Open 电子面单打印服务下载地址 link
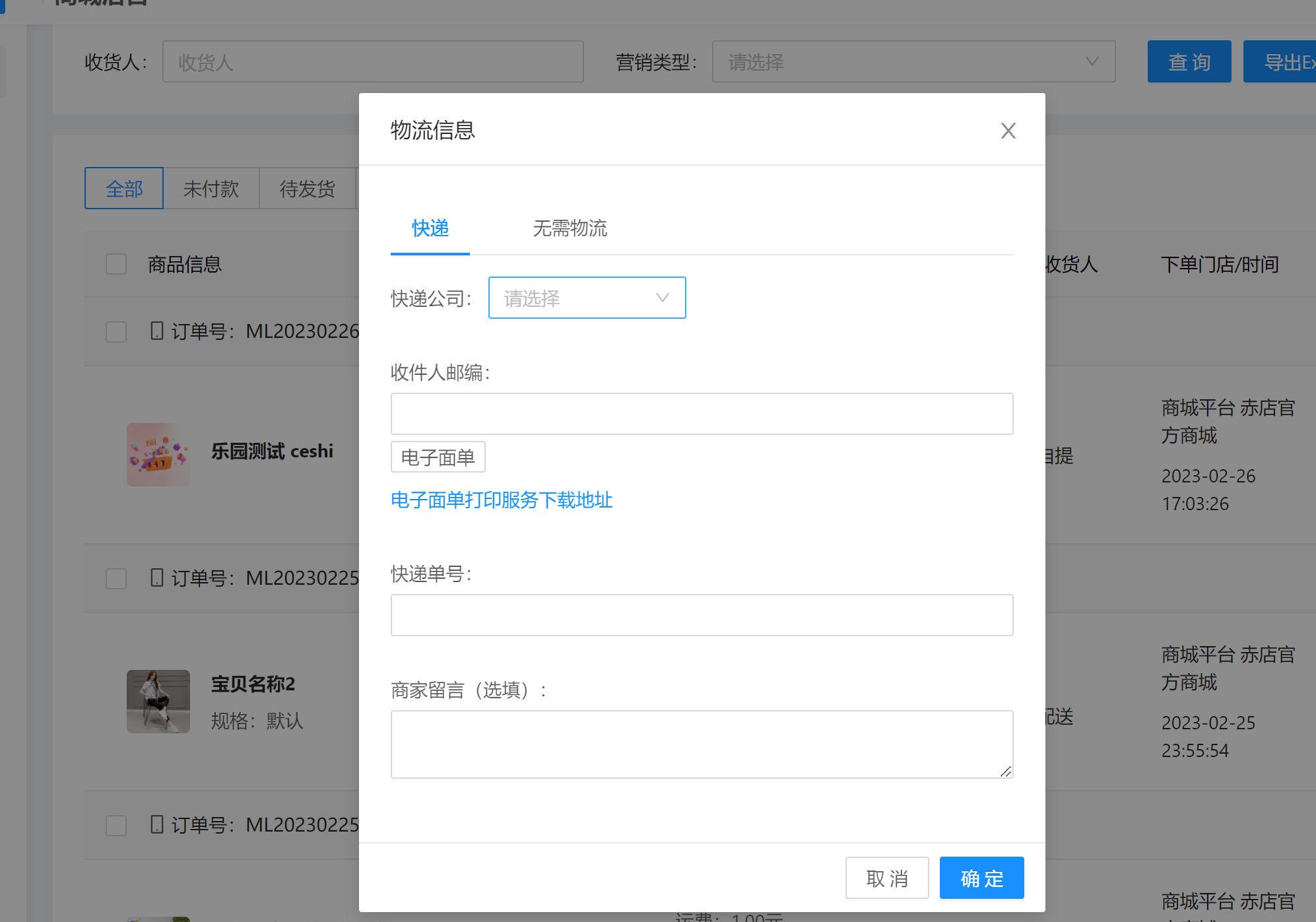 pyautogui.click(x=502, y=500)
